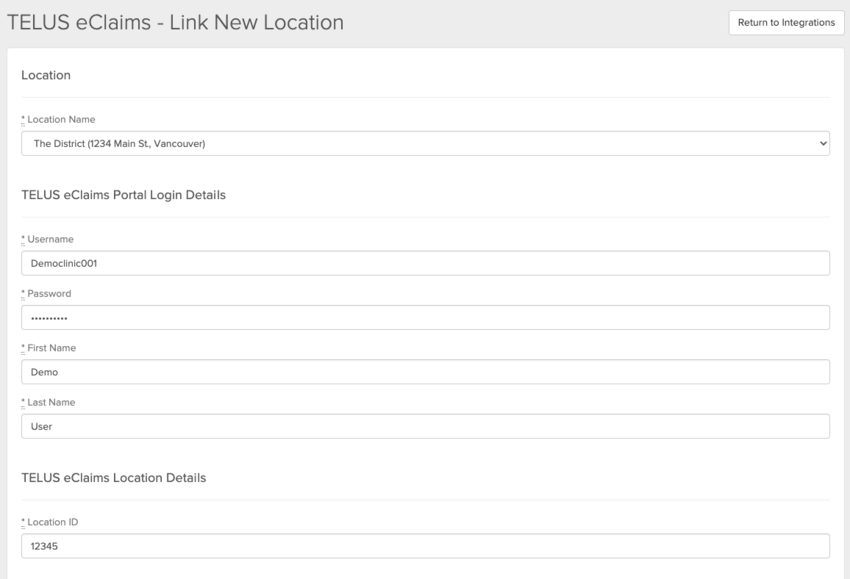
Task: Click the Location ID field label
Action: (x=52, y=522)
